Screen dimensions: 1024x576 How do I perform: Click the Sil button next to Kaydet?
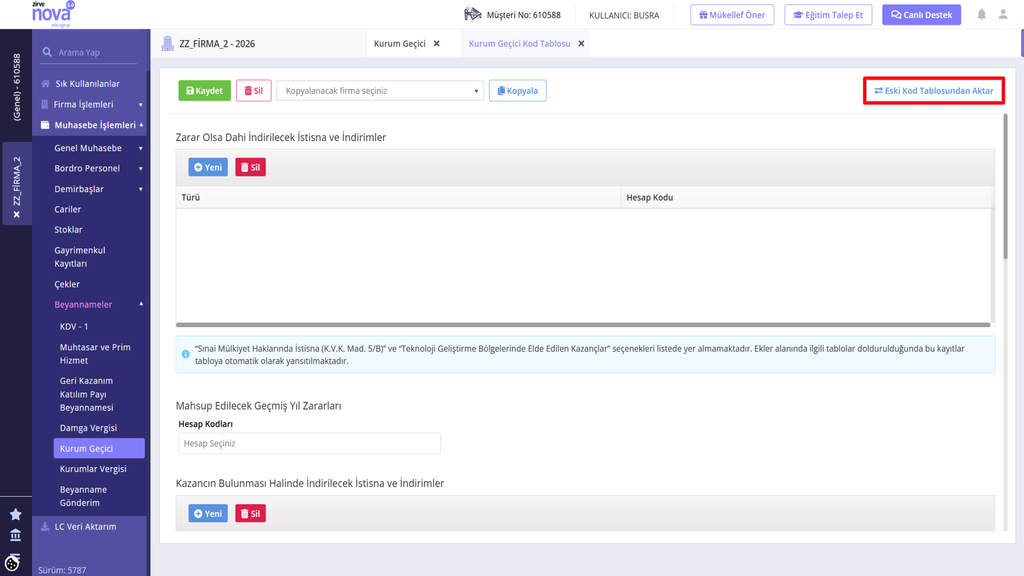click(253, 91)
